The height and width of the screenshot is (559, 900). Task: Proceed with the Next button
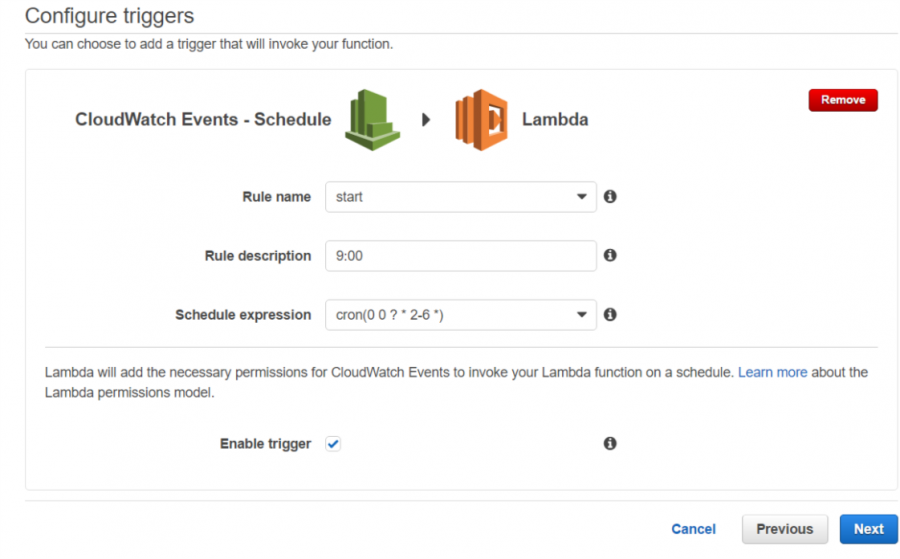868,529
